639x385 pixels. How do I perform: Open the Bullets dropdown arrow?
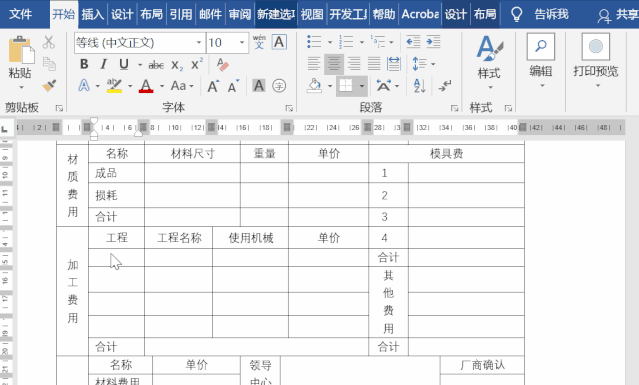tap(330, 42)
